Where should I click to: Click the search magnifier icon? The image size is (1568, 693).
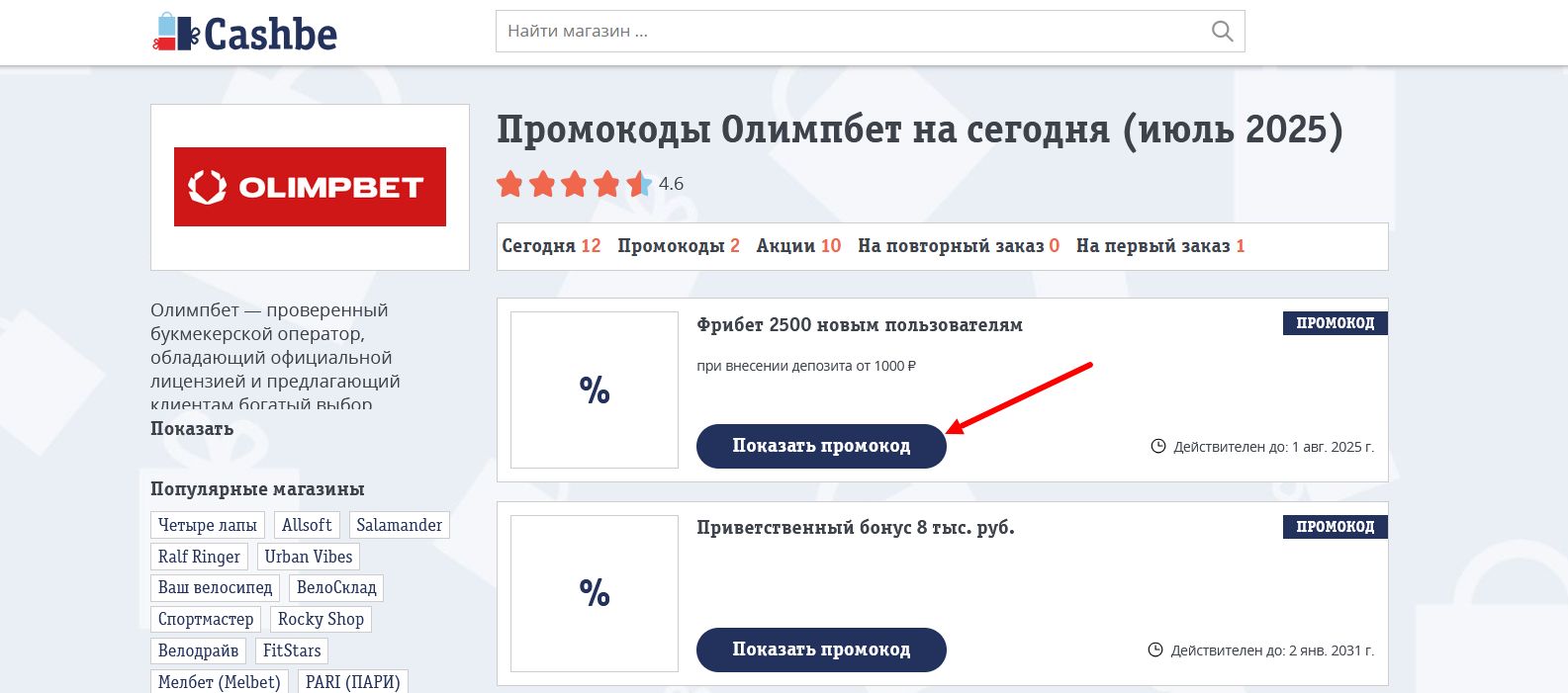tap(1222, 32)
